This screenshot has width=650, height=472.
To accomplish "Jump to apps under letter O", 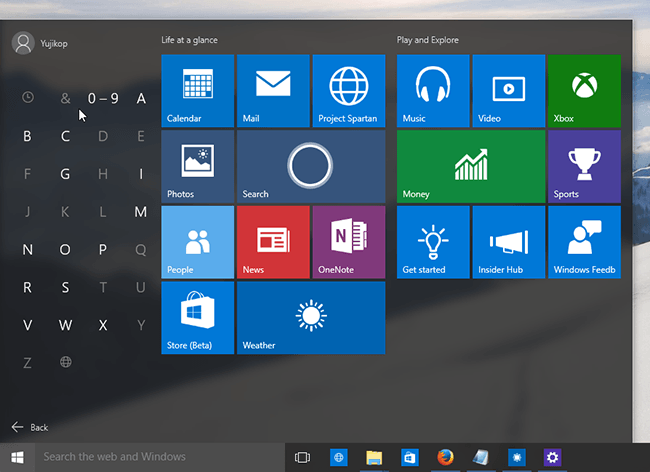I will pos(65,250).
